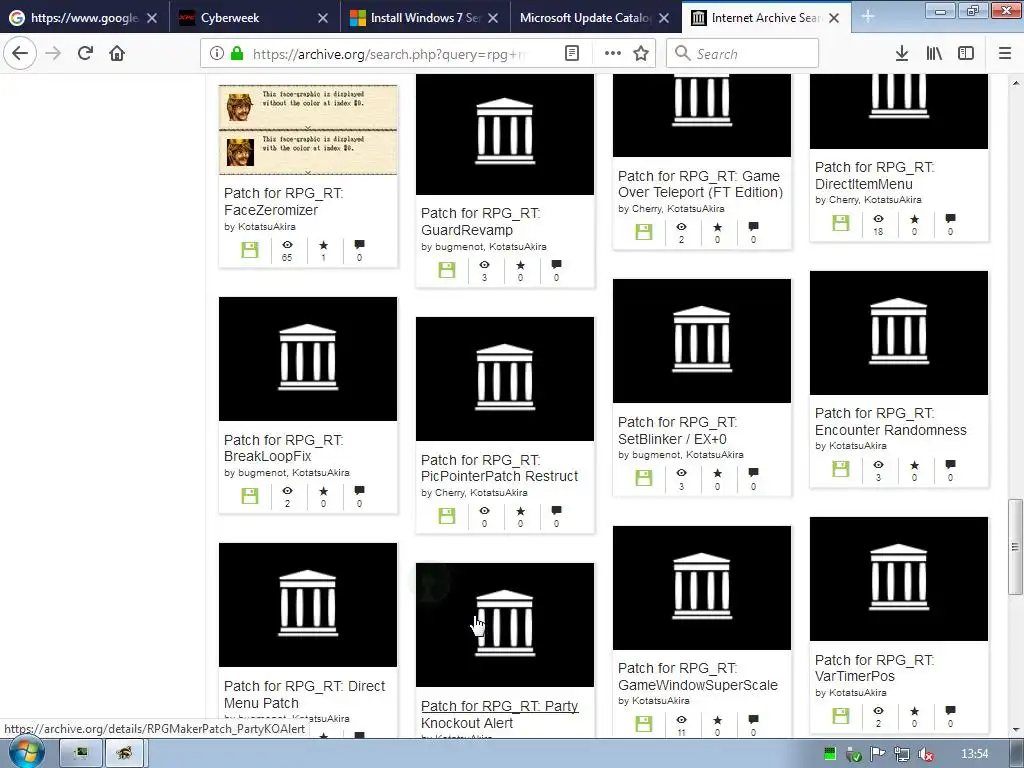Viewport: 1024px width, 768px height.
Task: Click the DirectItemMenu reviews comment icon
Action: click(950, 218)
